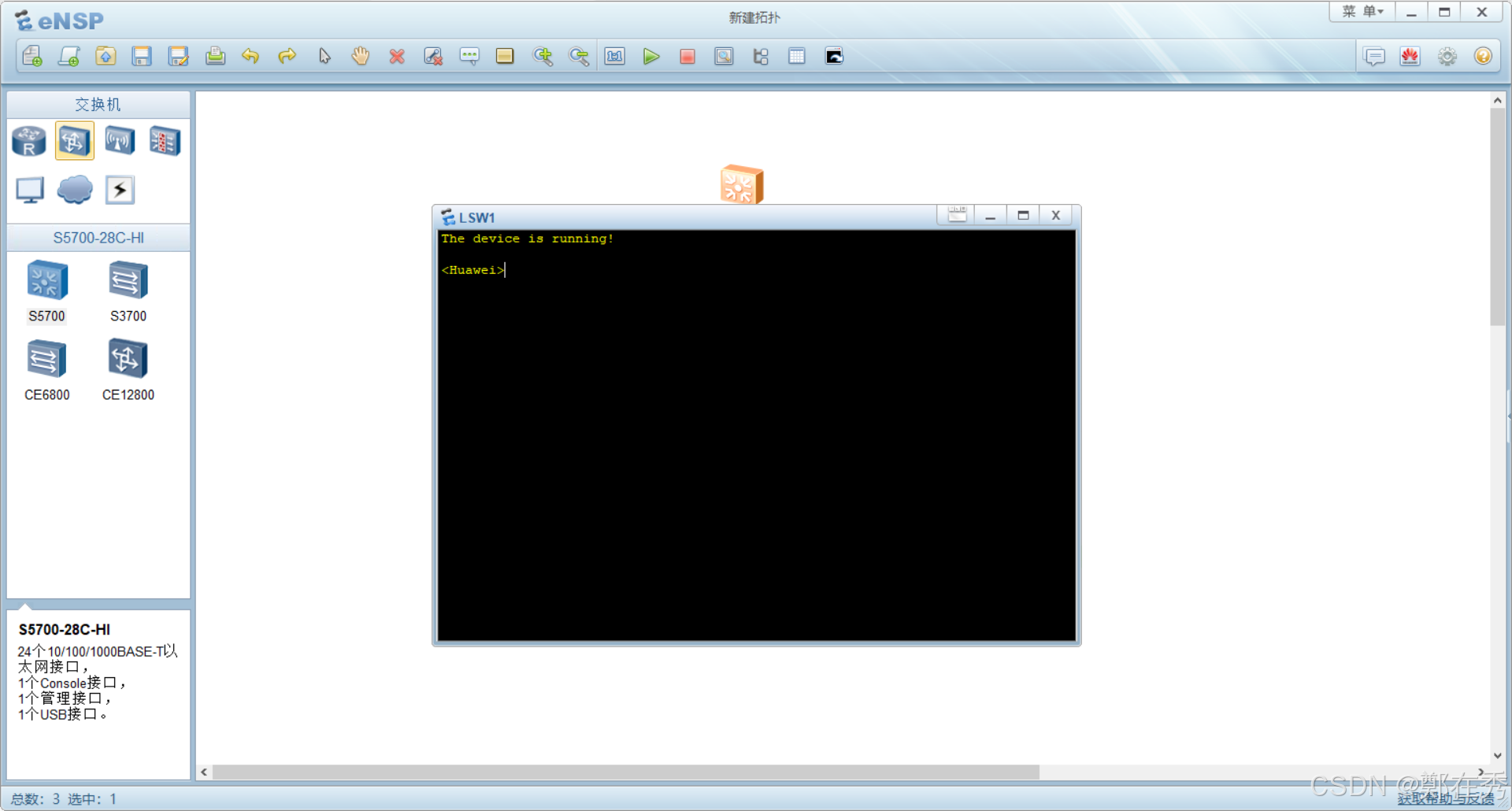The width and height of the screenshot is (1512, 811).
Task: Show all interfaces list icon
Action: pyautogui.click(x=761, y=56)
